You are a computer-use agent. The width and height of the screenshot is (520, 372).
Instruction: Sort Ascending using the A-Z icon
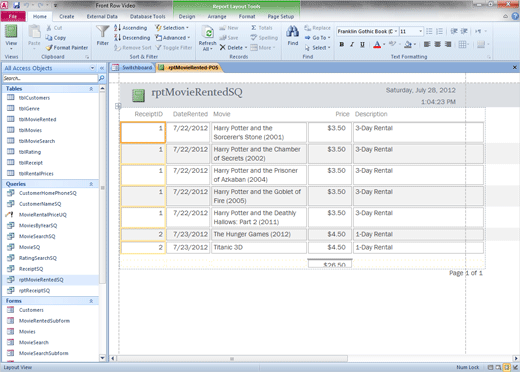coord(130,28)
